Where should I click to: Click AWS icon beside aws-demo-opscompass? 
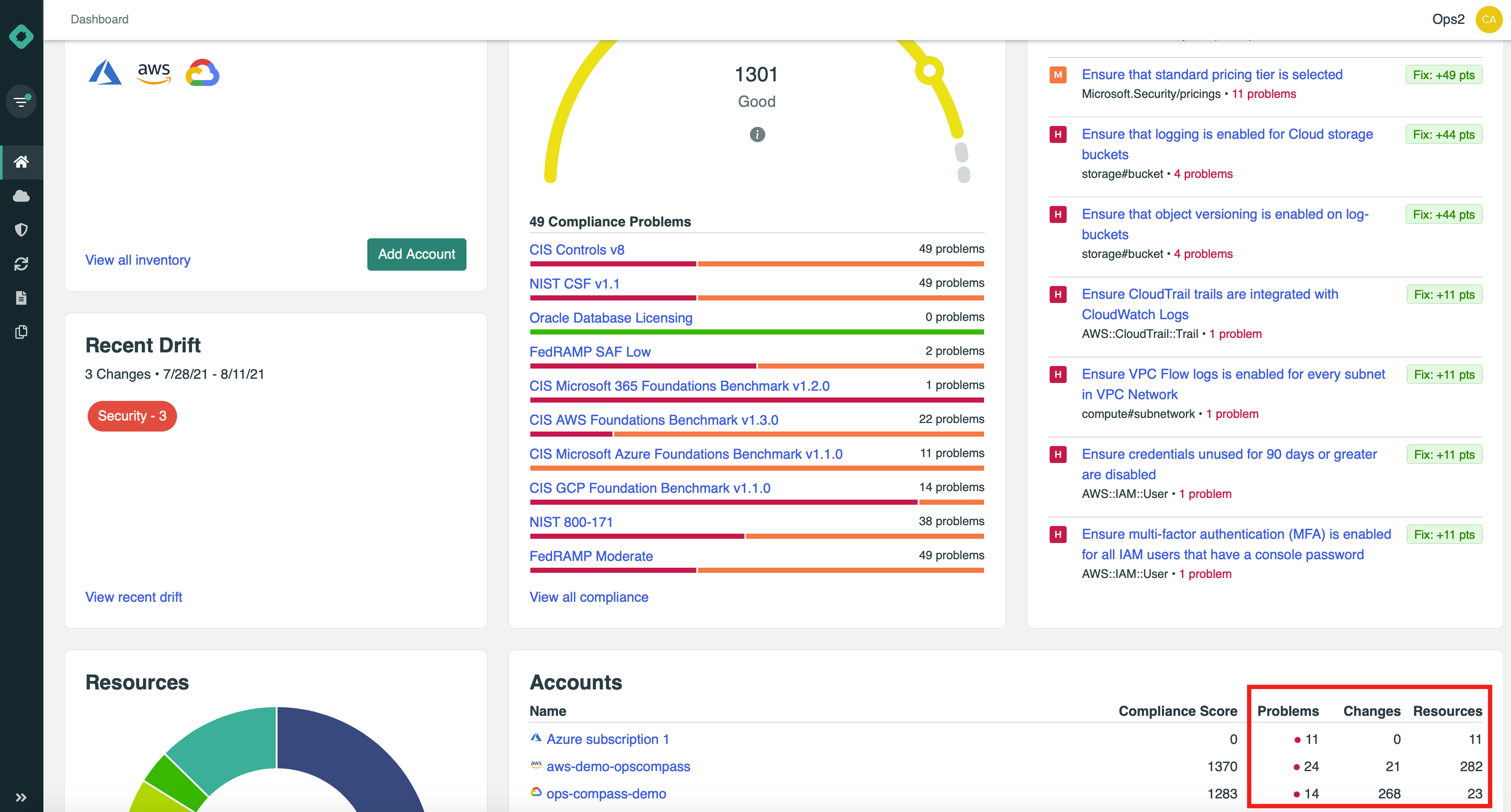point(535,765)
